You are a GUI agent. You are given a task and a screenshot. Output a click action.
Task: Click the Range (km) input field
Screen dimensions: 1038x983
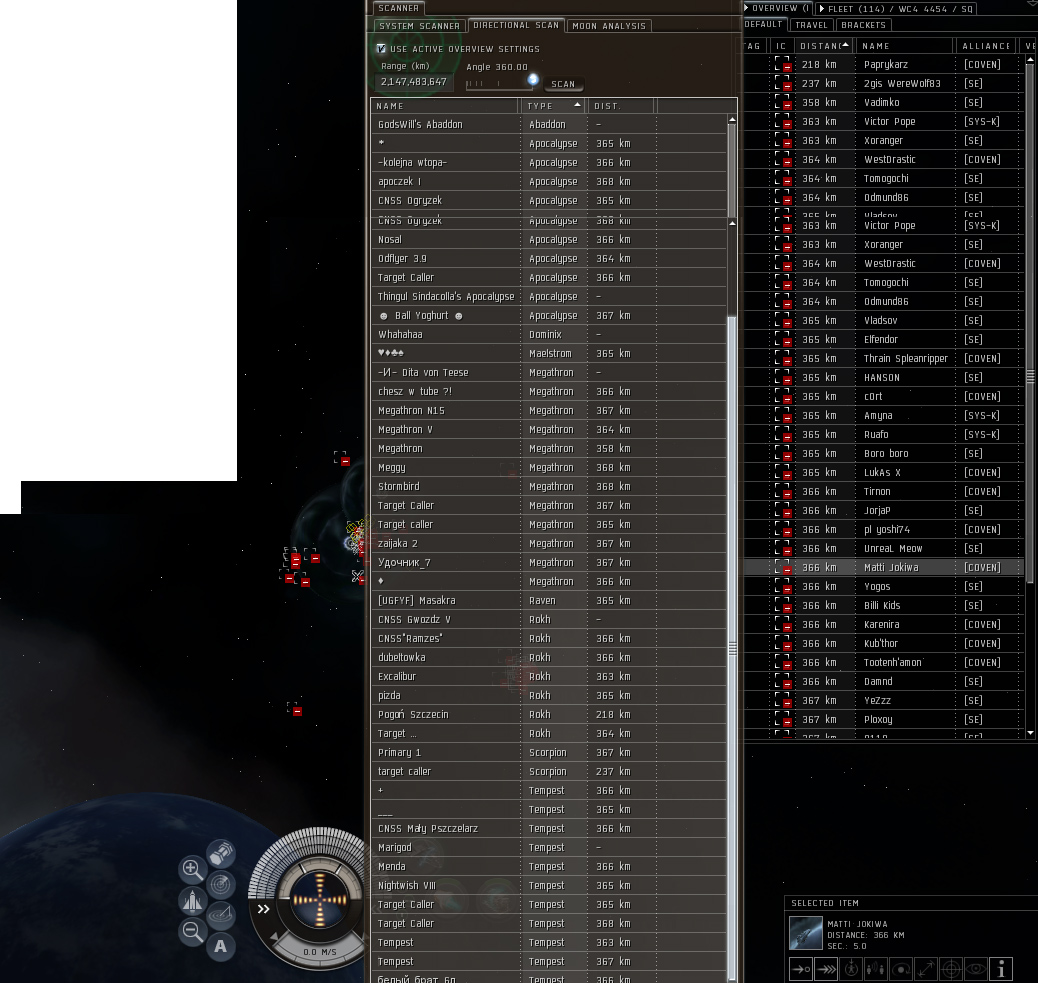[414, 81]
